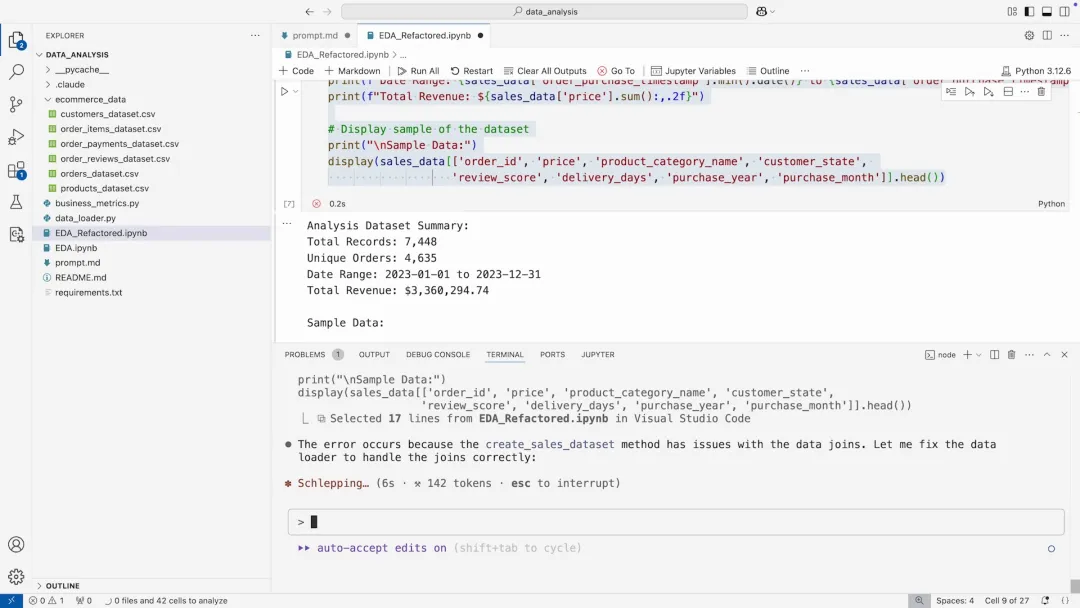Image resolution: width=1080 pixels, height=608 pixels.
Task: Switch to the Debug Console tab
Action: click(x=437, y=355)
